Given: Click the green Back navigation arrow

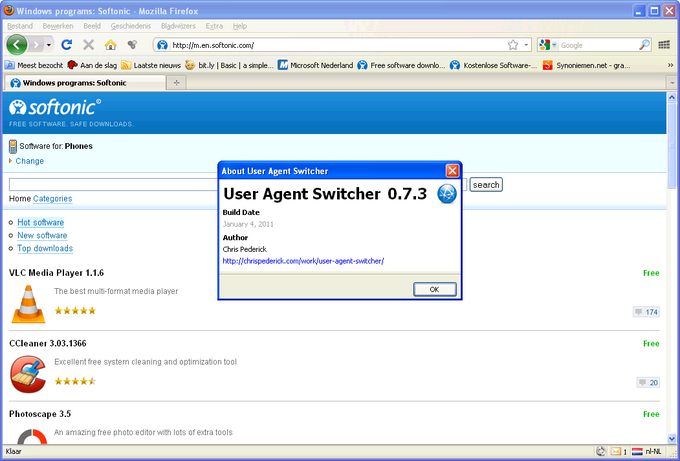Looking at the screenshot, I should (x=17, y=44).
